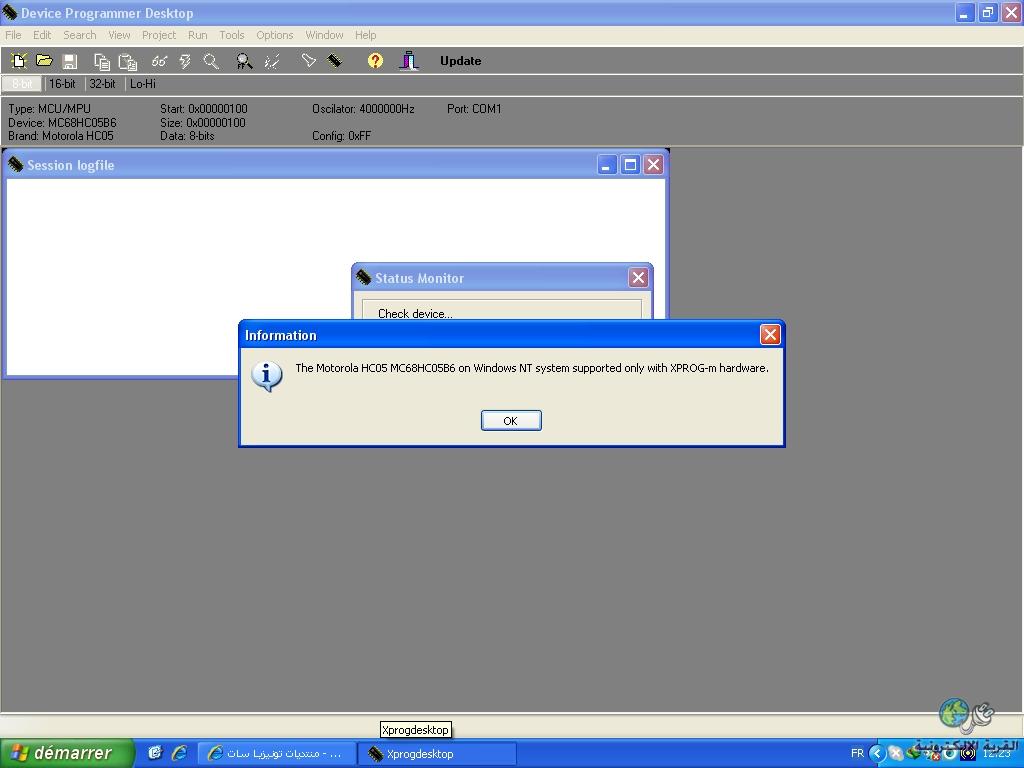Click the 'Size: 0x00000100' info text
1024x768 pixels.
pos(202,123)
